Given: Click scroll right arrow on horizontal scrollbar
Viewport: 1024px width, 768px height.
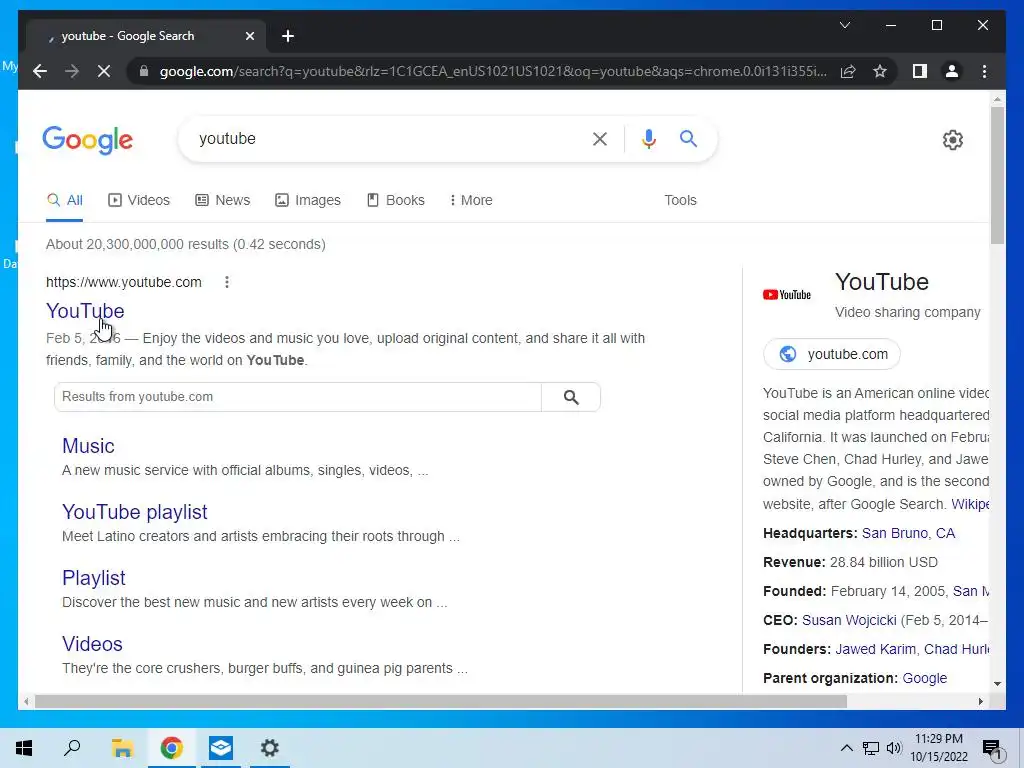Looking at the screenshot, I should click(980, 701).
